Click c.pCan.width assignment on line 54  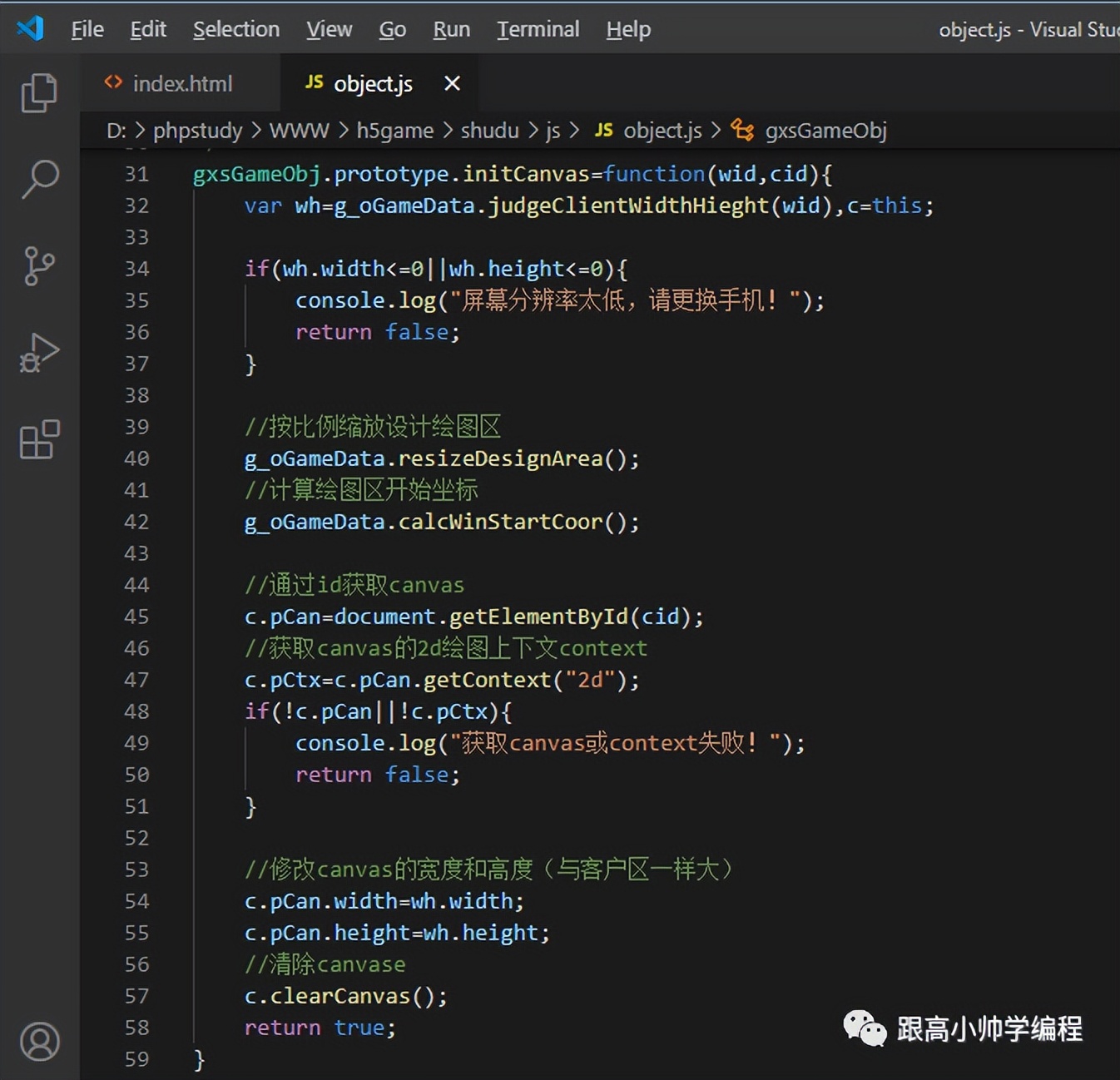[384, 901]
